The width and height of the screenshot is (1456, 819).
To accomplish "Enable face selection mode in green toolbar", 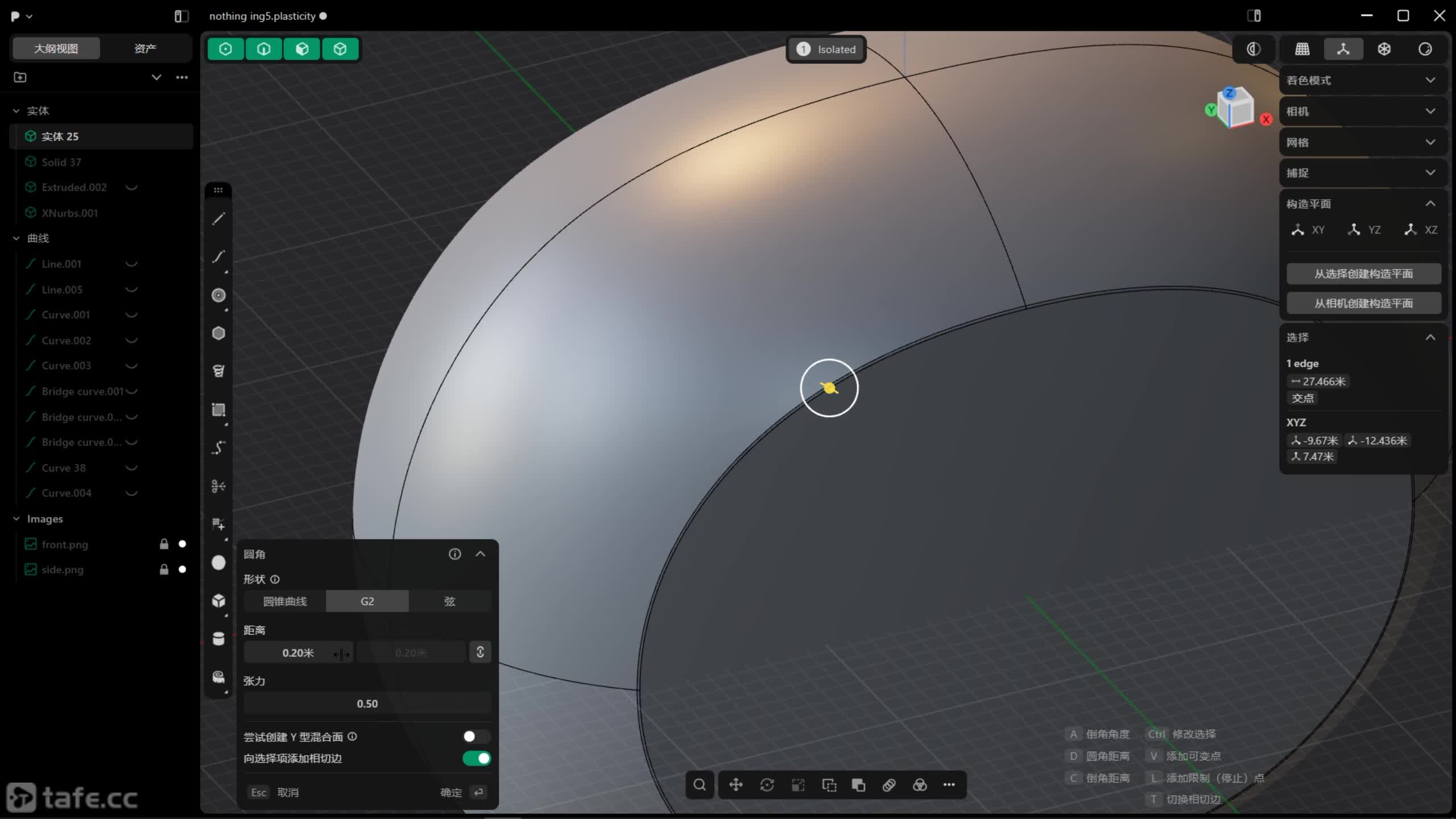I will (302, 49).
